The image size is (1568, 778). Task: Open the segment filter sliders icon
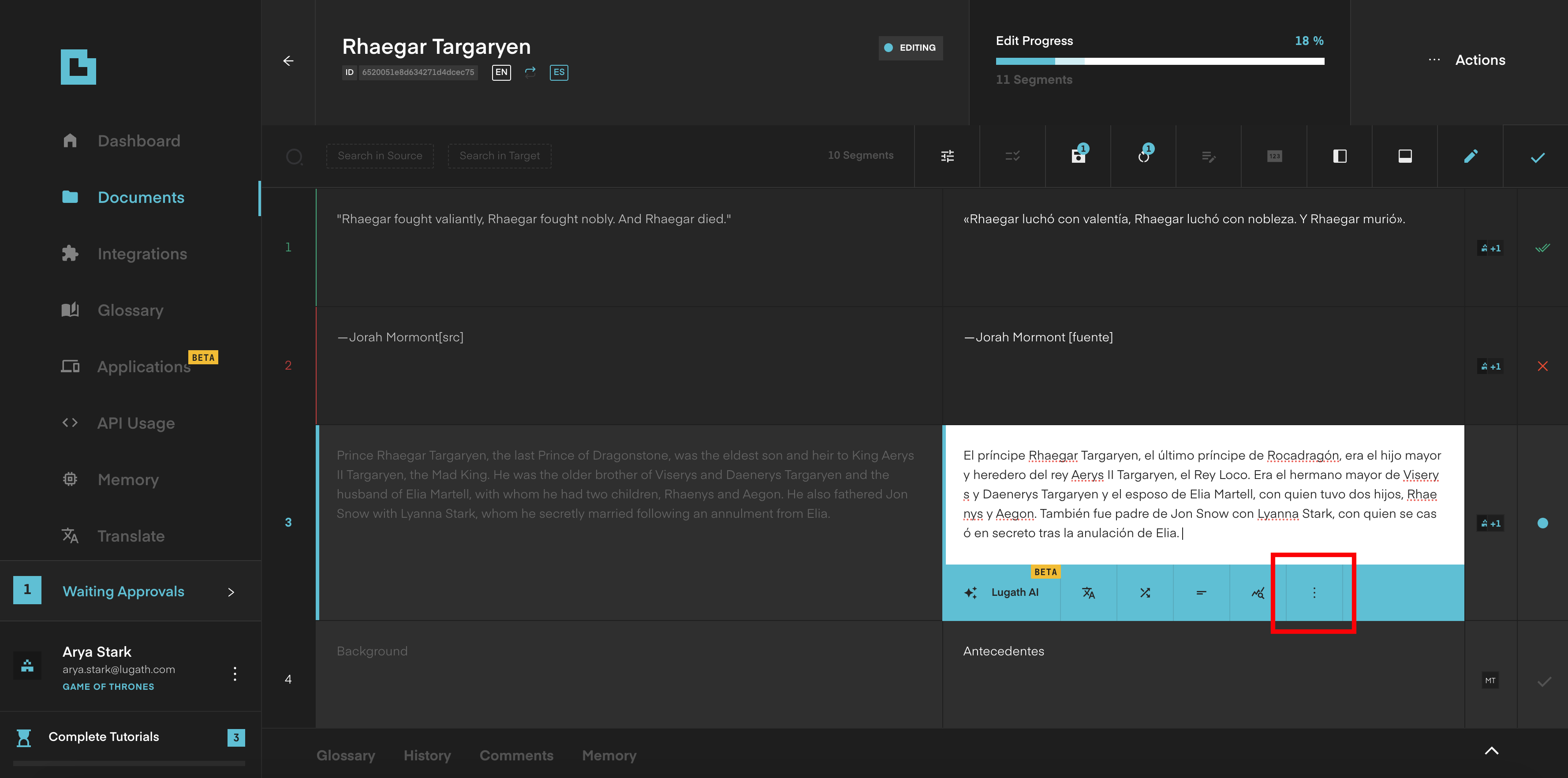click(947, 157)
